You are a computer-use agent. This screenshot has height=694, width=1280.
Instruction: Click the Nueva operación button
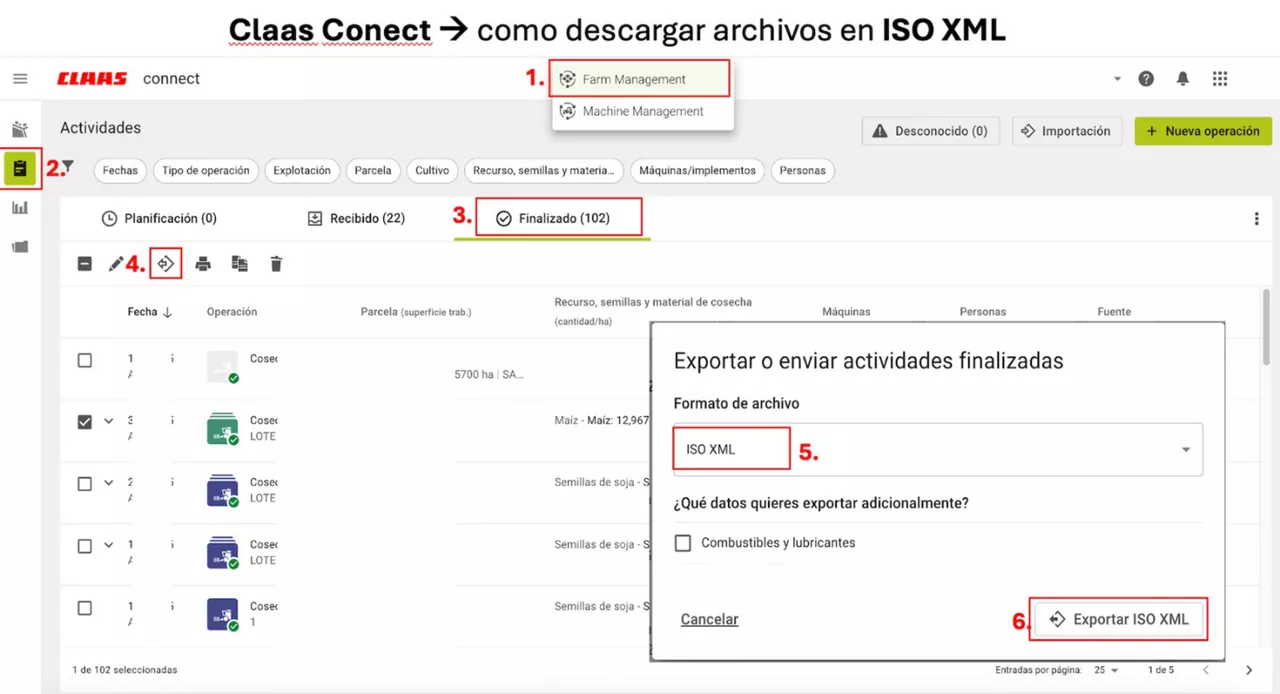coord(1203,131)
